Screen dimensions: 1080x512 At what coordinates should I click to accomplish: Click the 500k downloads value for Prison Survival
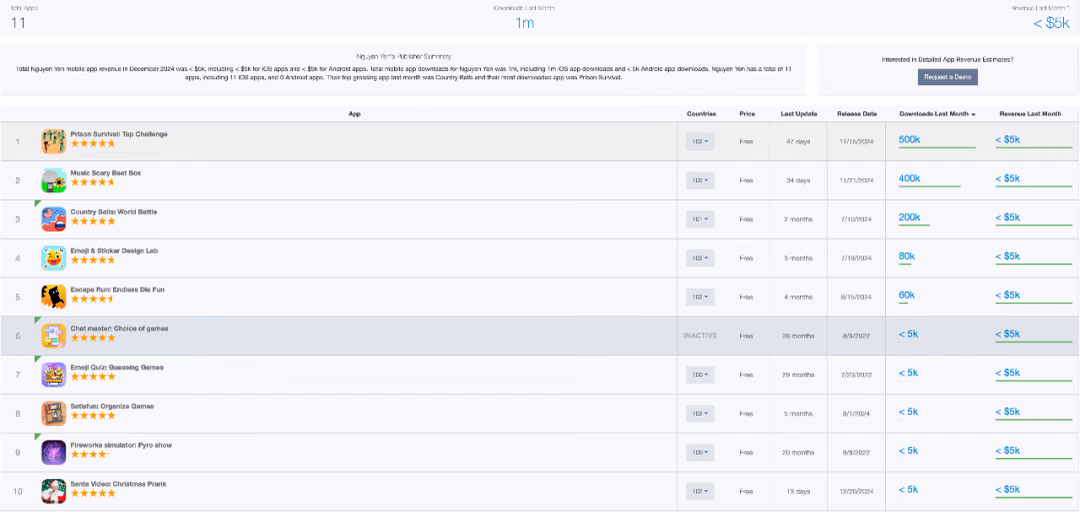909,139
